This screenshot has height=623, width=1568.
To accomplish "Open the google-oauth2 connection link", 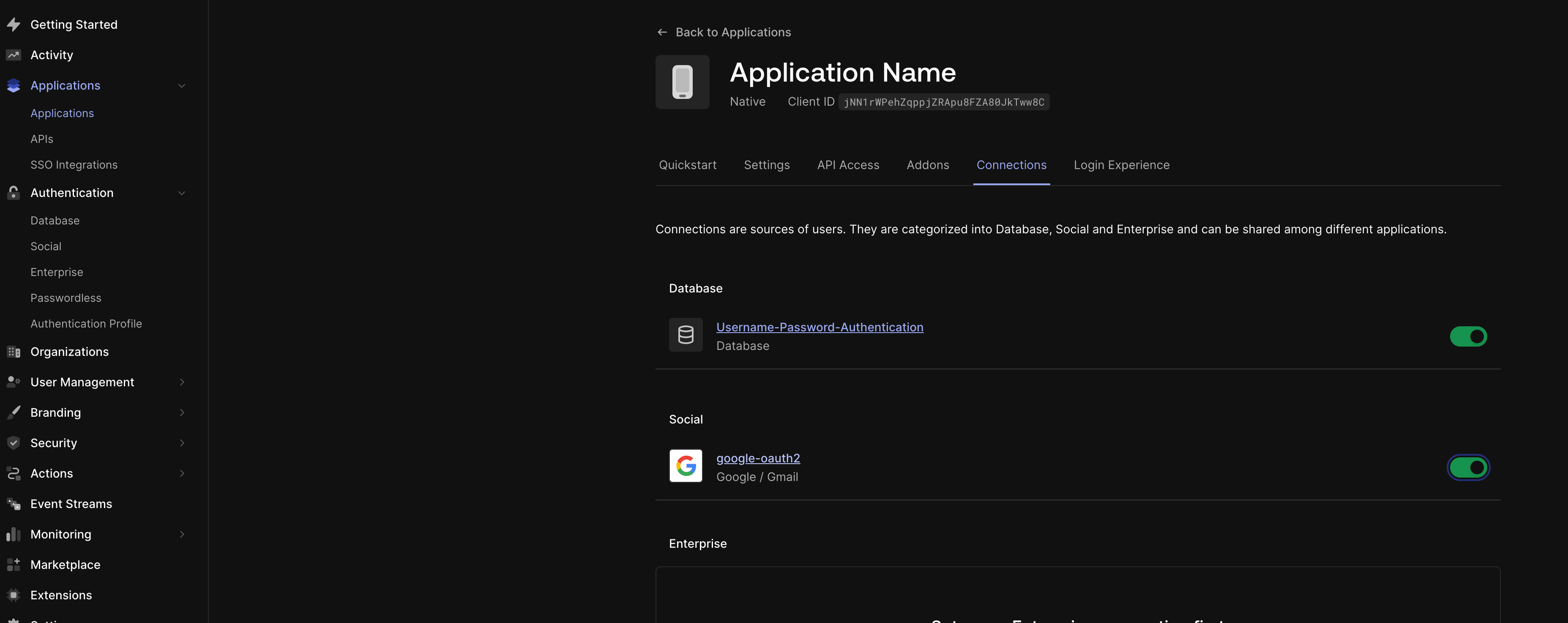I will [x=758, y=458].
